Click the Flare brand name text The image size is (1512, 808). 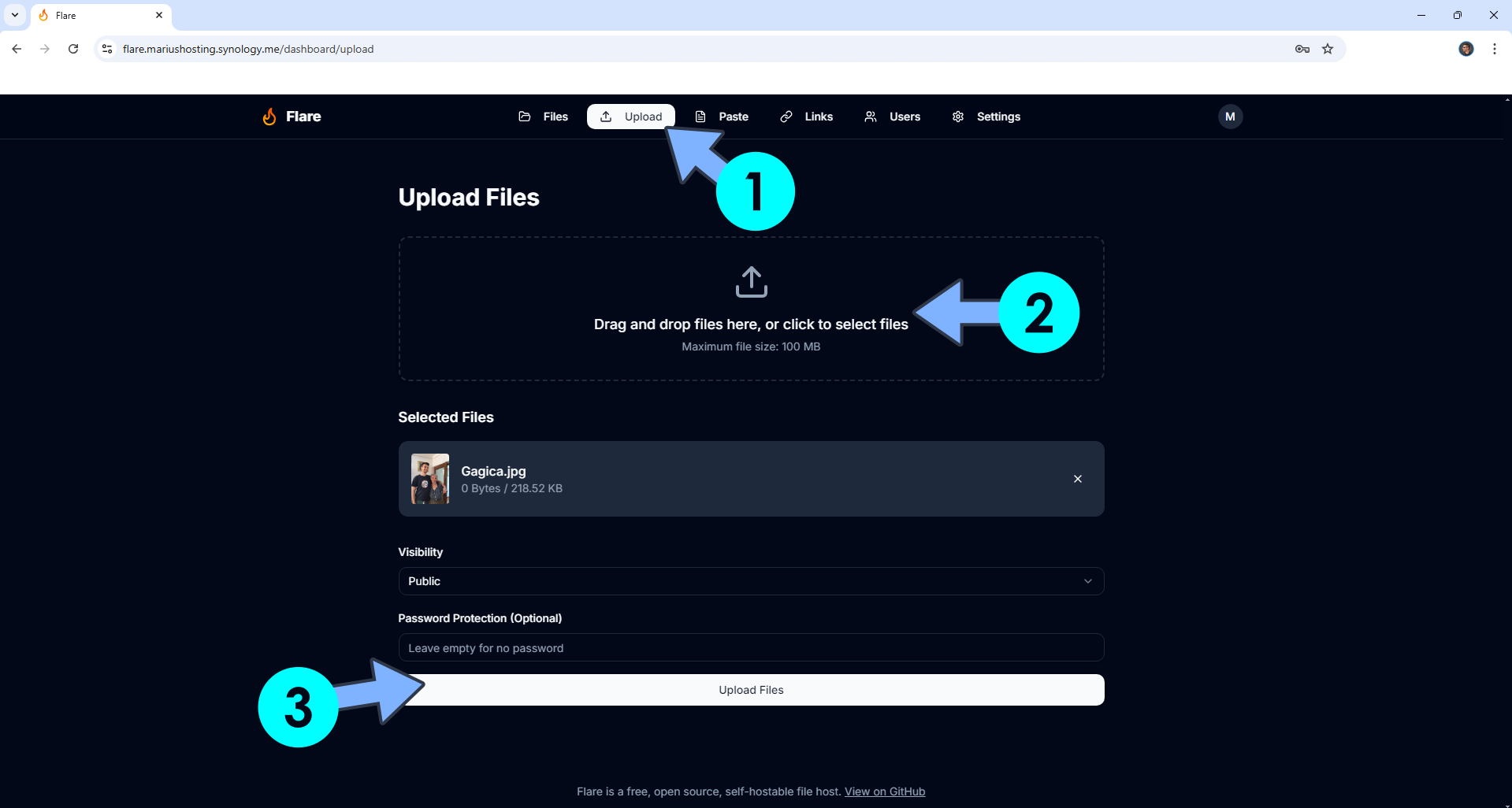303,117
